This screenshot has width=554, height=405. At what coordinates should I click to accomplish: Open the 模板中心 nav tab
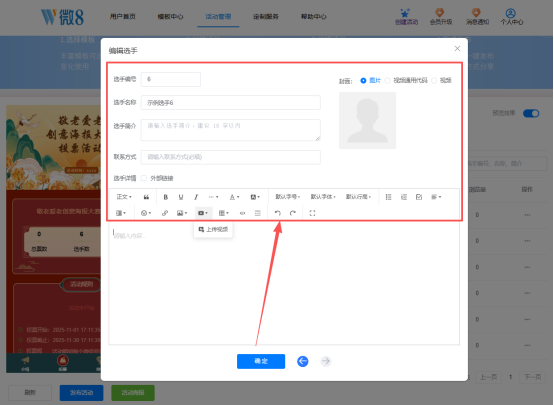coord(170,17)
